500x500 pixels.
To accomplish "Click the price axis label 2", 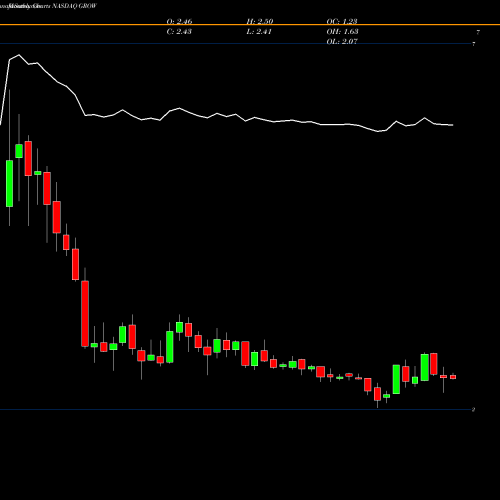I will [x=473, y=410].
